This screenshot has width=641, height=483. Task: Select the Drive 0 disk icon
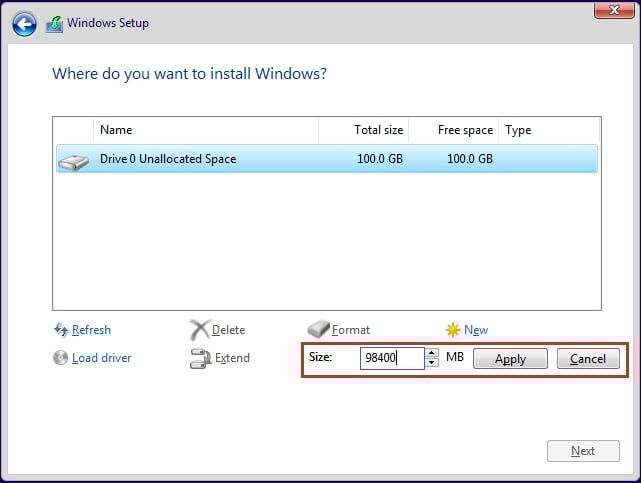(x=74, y=162)
